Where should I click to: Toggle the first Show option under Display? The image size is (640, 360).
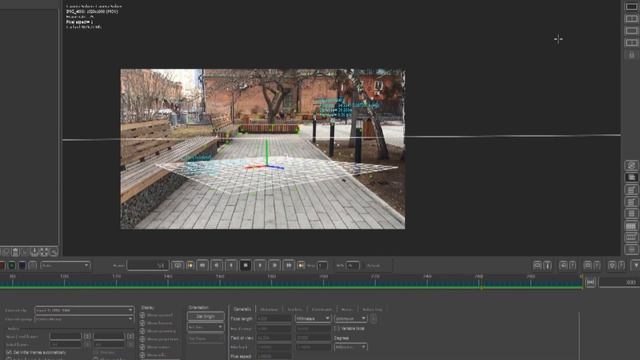142,315
